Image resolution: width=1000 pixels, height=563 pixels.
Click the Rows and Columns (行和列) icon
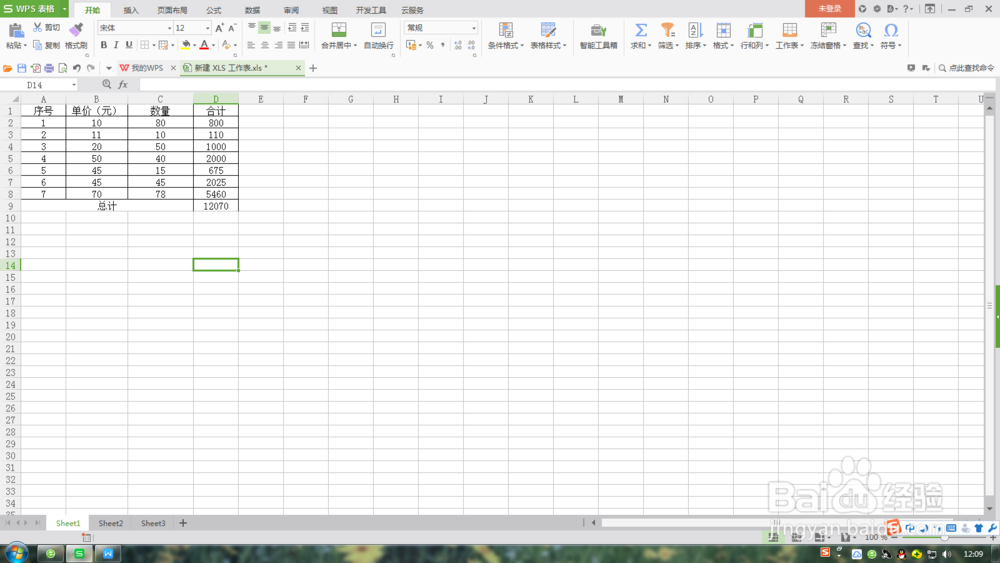click(x=754, y=30)
